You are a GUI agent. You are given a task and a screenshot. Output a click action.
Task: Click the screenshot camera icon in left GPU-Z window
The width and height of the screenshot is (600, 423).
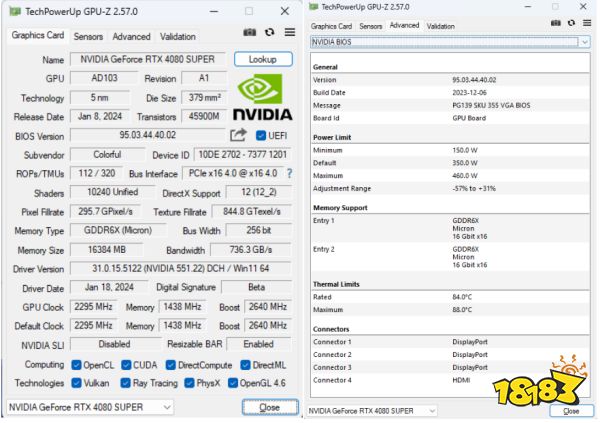click(250, 33)
